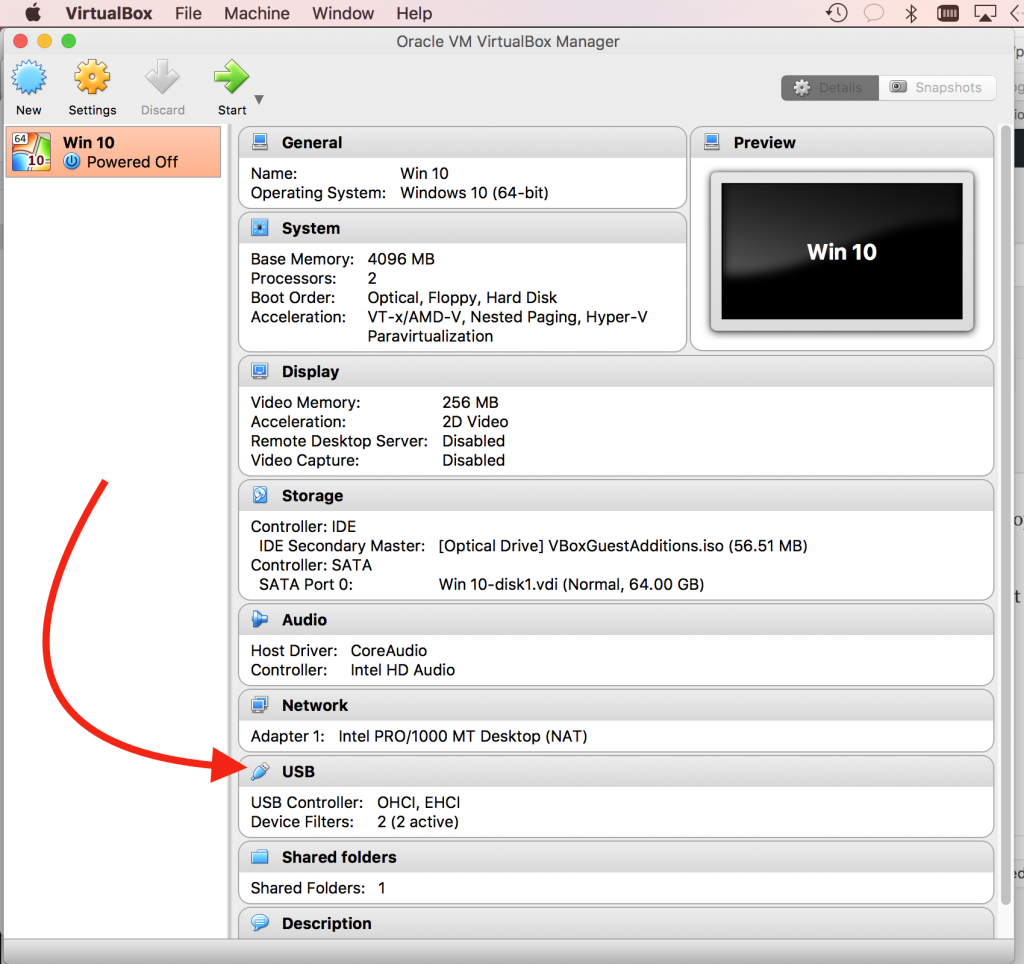Click the Shared folders icon
The height and width of the screenshot is (964, 1024).
(260, 856)
